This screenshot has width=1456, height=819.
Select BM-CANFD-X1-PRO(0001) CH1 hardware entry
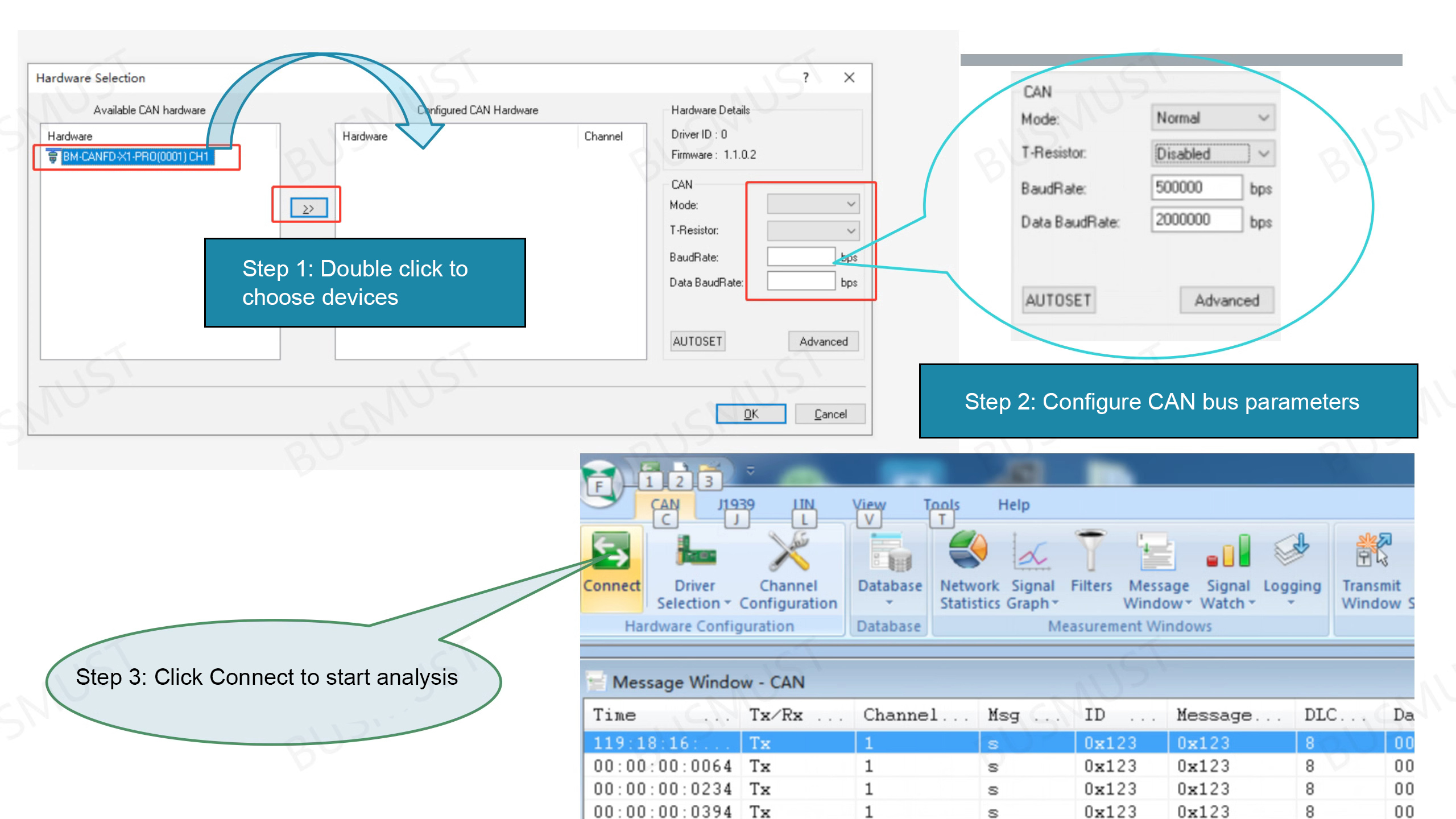135,157
